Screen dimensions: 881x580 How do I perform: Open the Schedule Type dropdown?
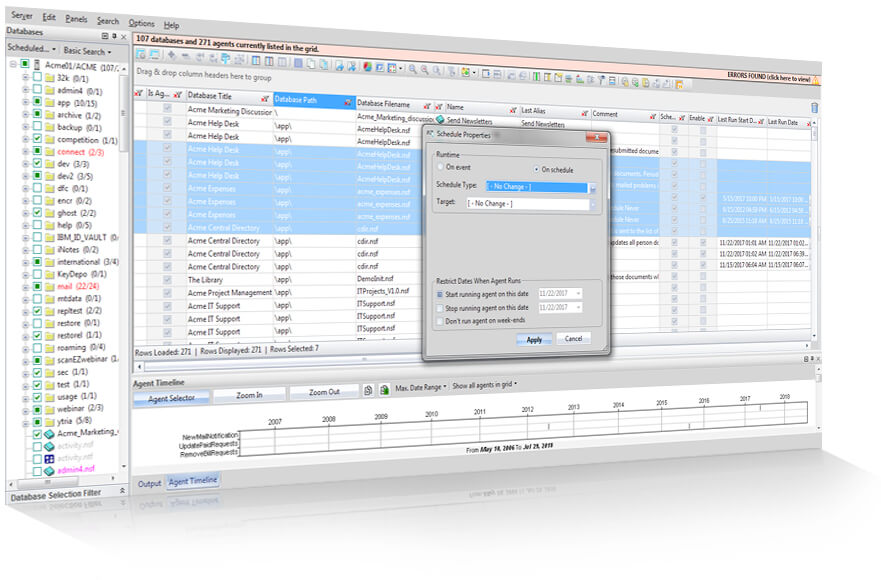pyautogui.click(x=592, y=189)
